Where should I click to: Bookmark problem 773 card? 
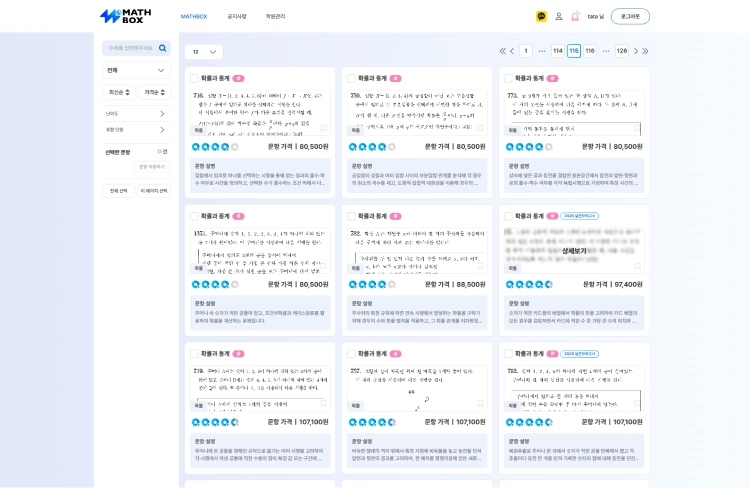(637, 128)
